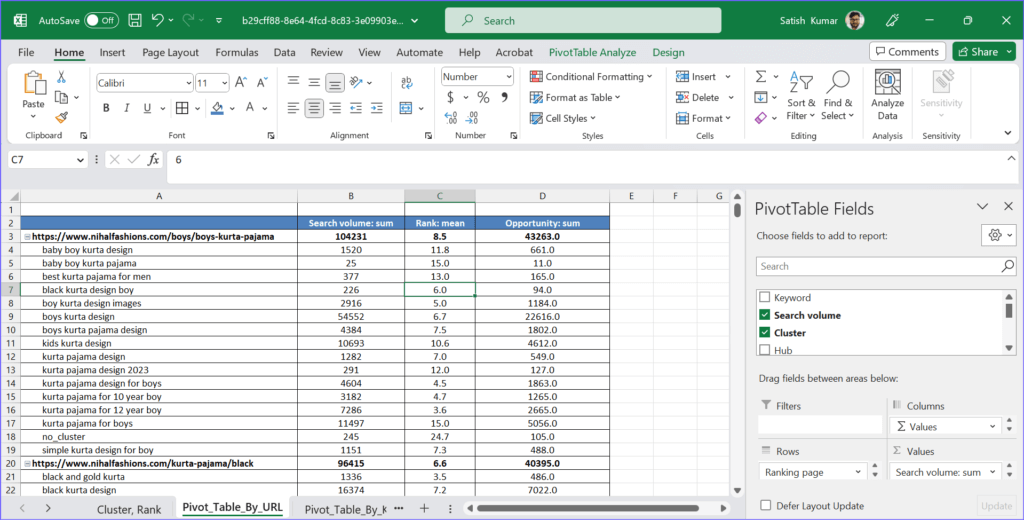Click the Paste clipboard icon
Screen dimensions: 1024x520
click(33, 83)
